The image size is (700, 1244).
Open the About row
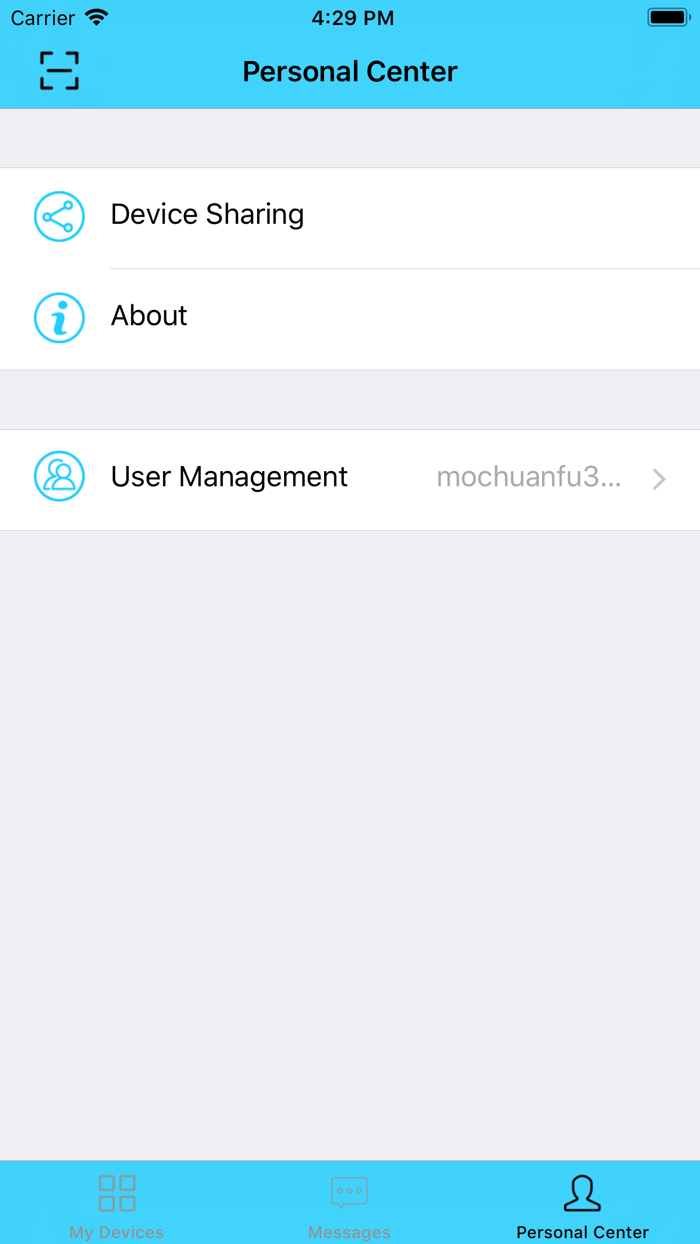click(350, 319)
